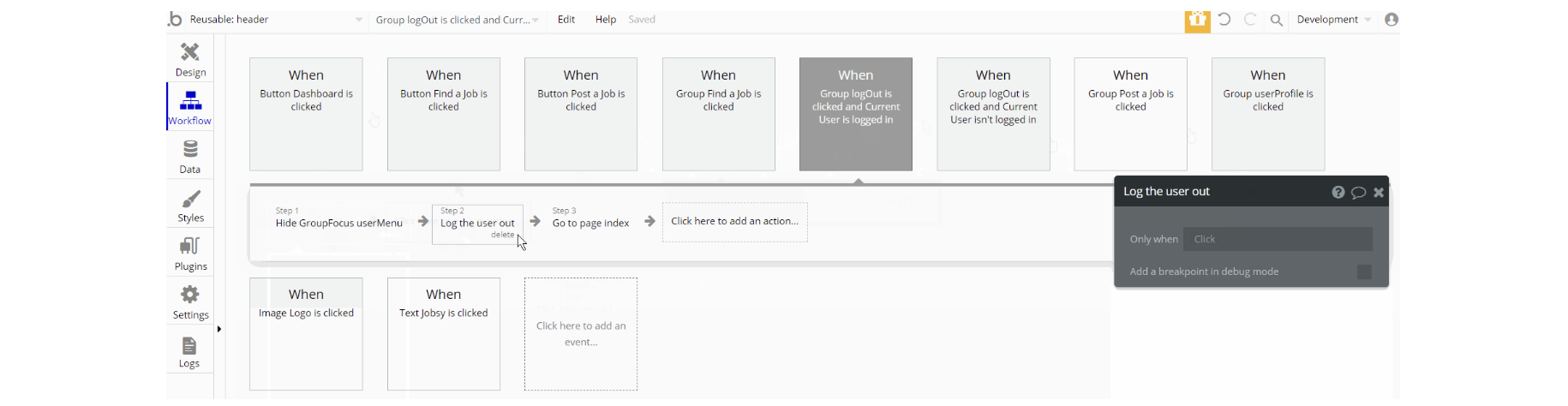Screen dimensions: 1568x406
Task: Toggle the debug mode breakpoint checkbox
Action: (x=1364, y=272)
